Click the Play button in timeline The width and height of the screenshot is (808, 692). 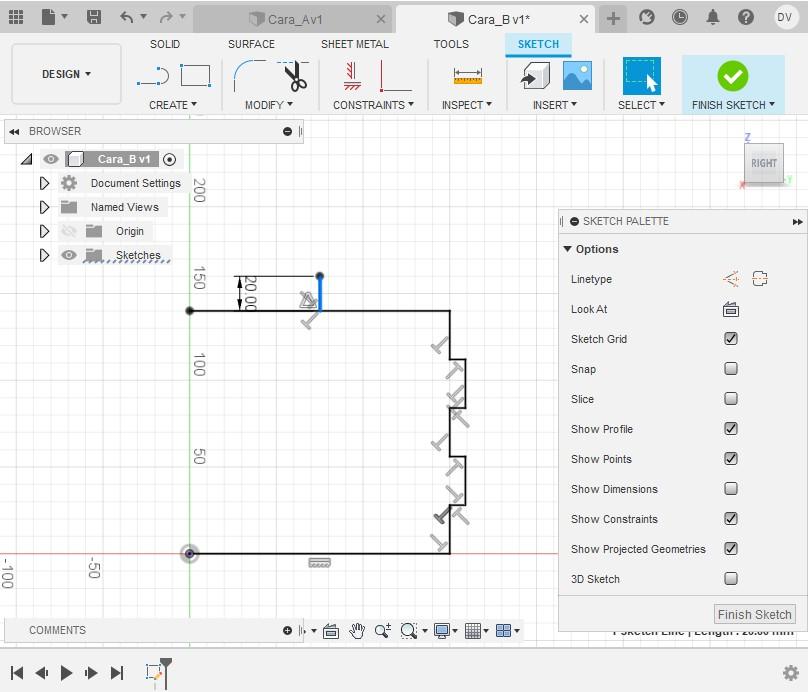66,672
